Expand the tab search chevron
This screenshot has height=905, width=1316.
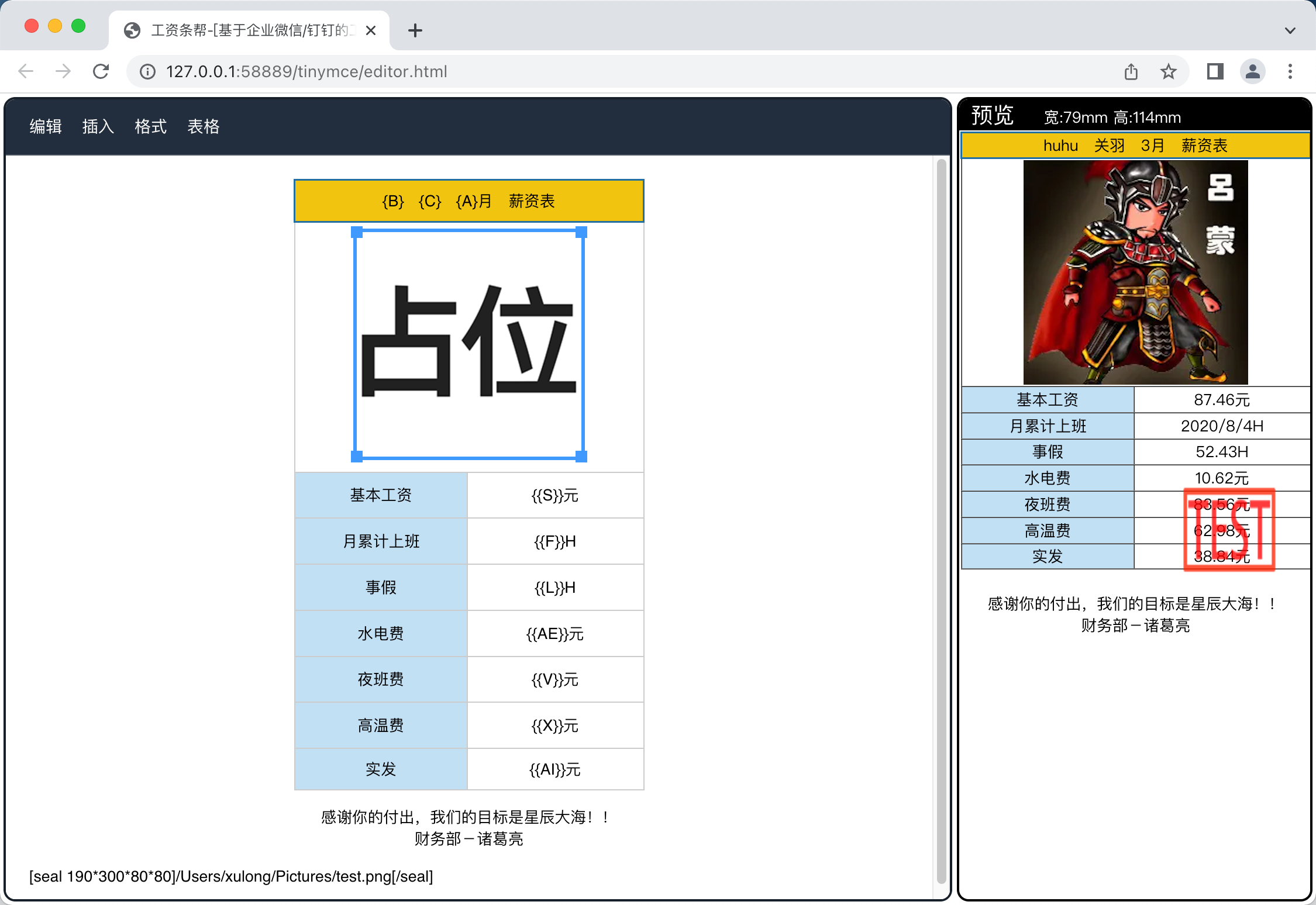click(1290, 30)
